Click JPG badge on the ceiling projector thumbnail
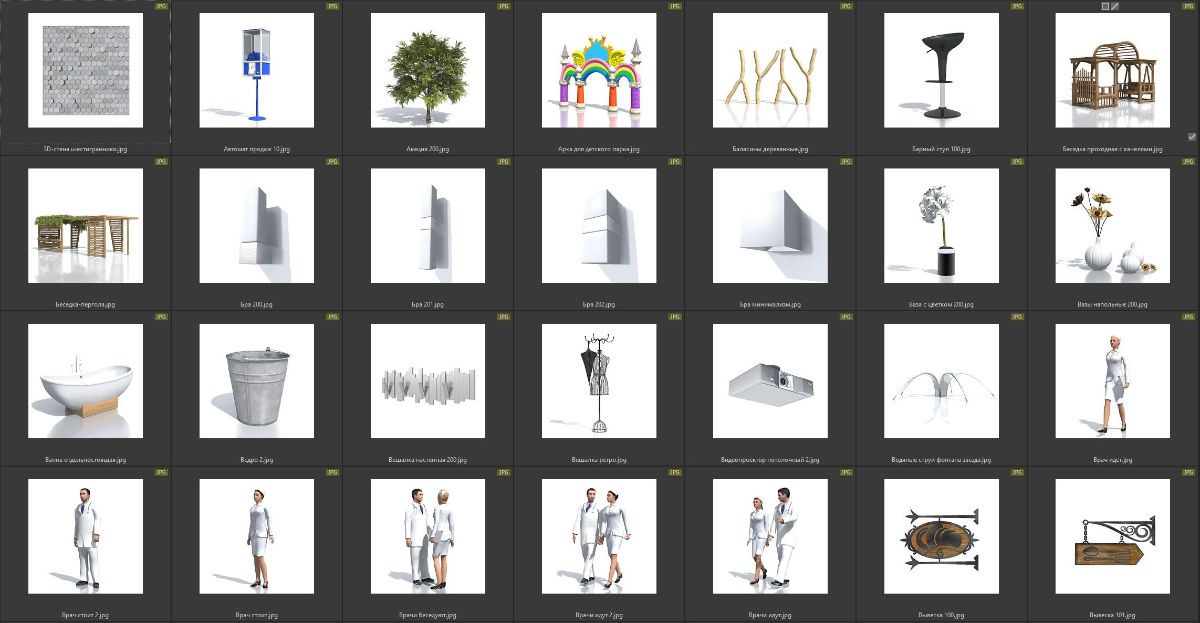The width and height of the screenshot is (1200, 623). (847, 317)
